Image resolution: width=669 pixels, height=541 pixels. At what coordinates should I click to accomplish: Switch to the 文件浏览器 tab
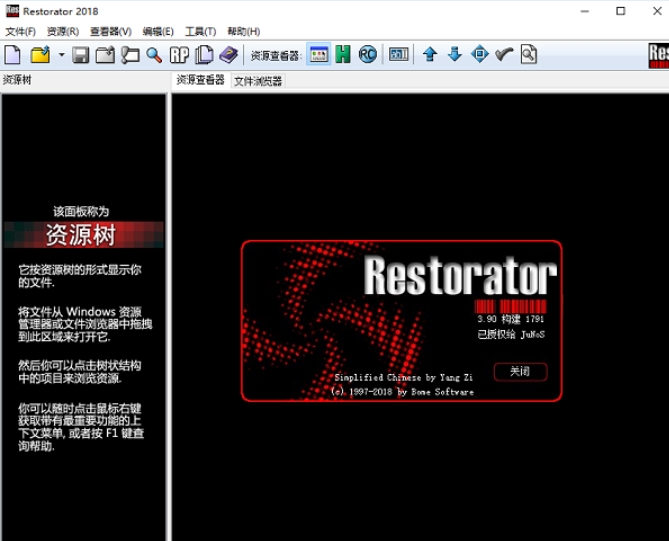point(258,81)
